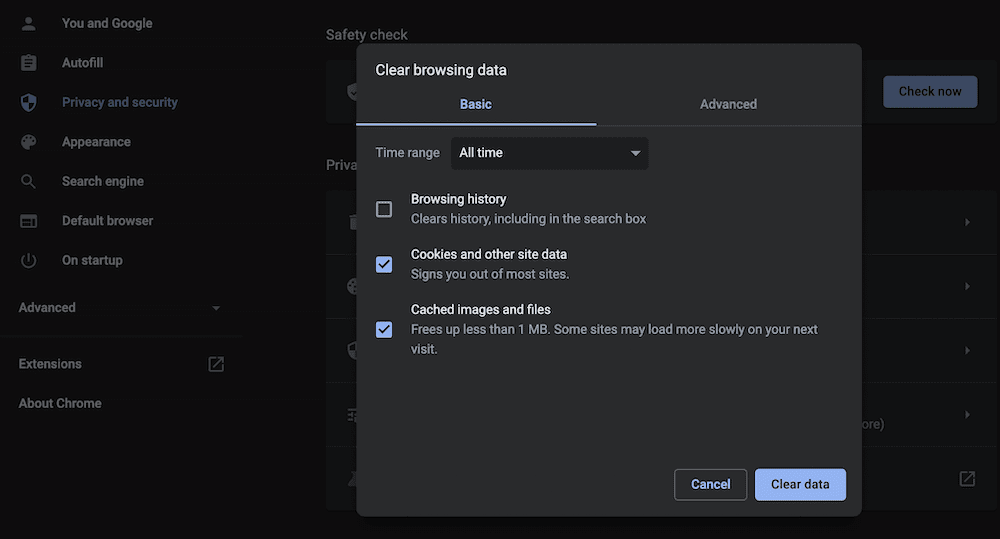Open the Privacy and security shield icon
The image size is (1000, 539).
coord(28,103)
